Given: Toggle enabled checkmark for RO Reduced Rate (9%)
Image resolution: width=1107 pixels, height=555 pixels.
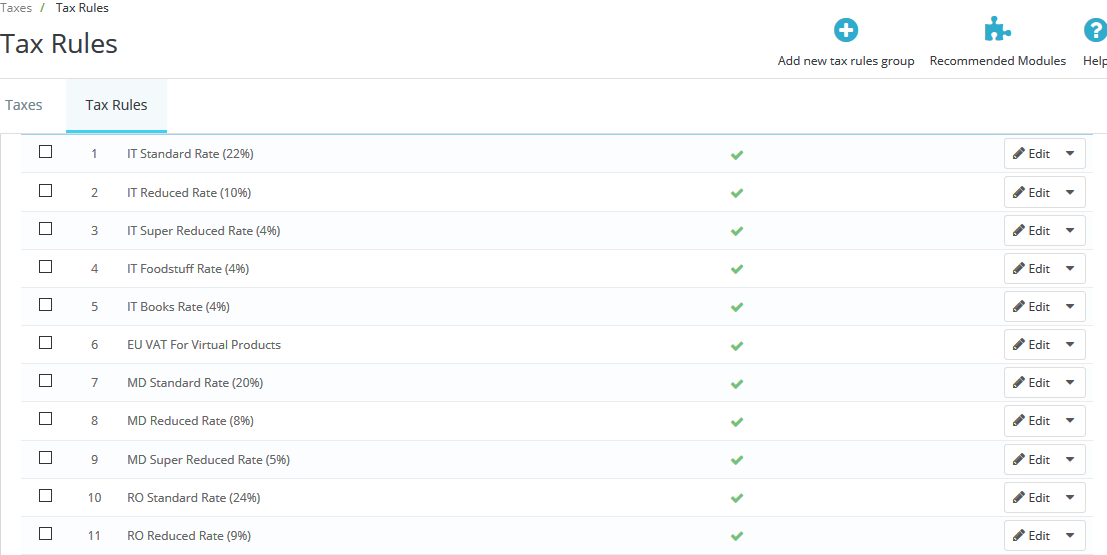Looking at the screenshot, I should (x=737, y=537).
